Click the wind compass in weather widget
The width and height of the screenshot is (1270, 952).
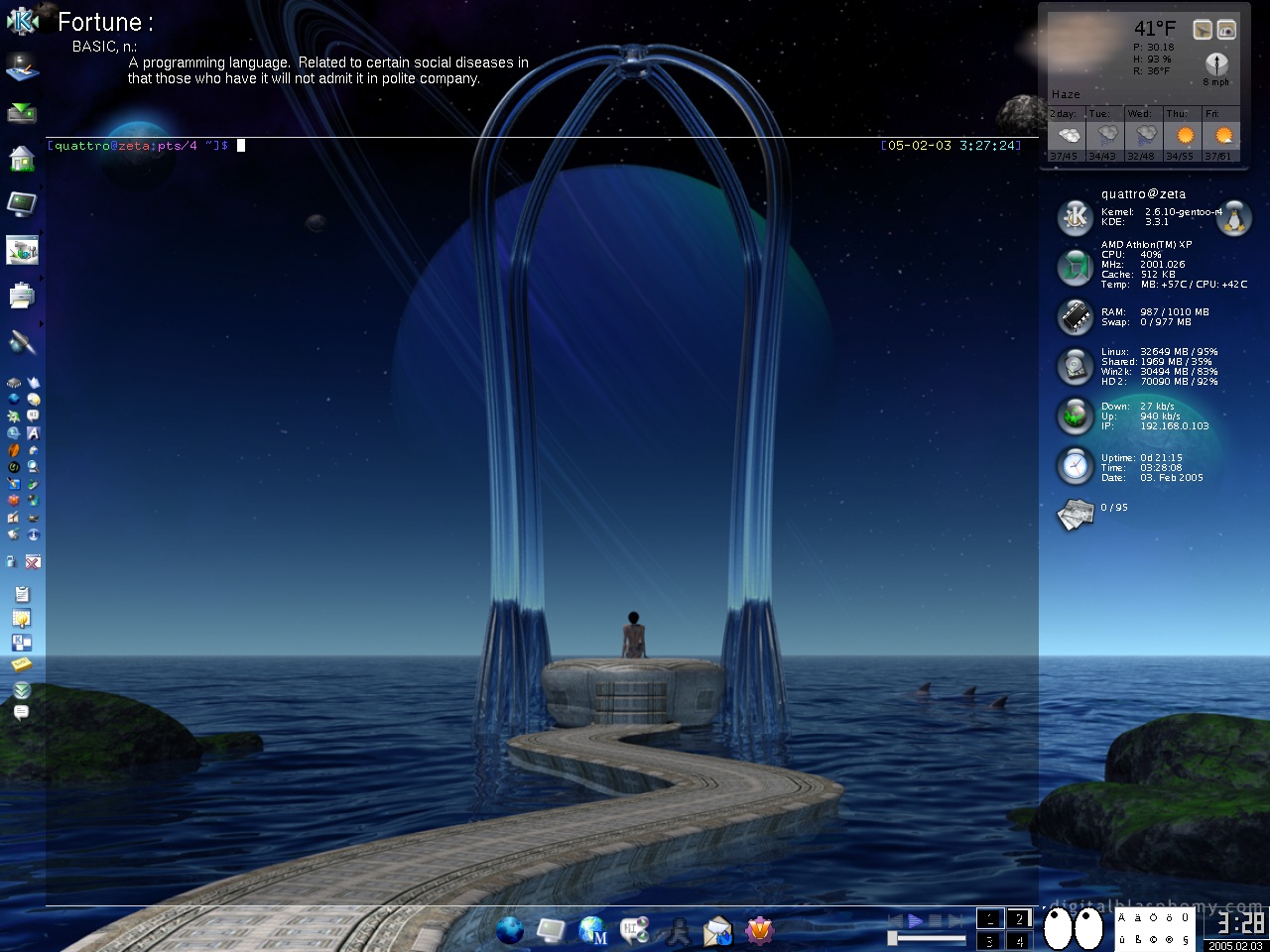[x=1216, y=63]
